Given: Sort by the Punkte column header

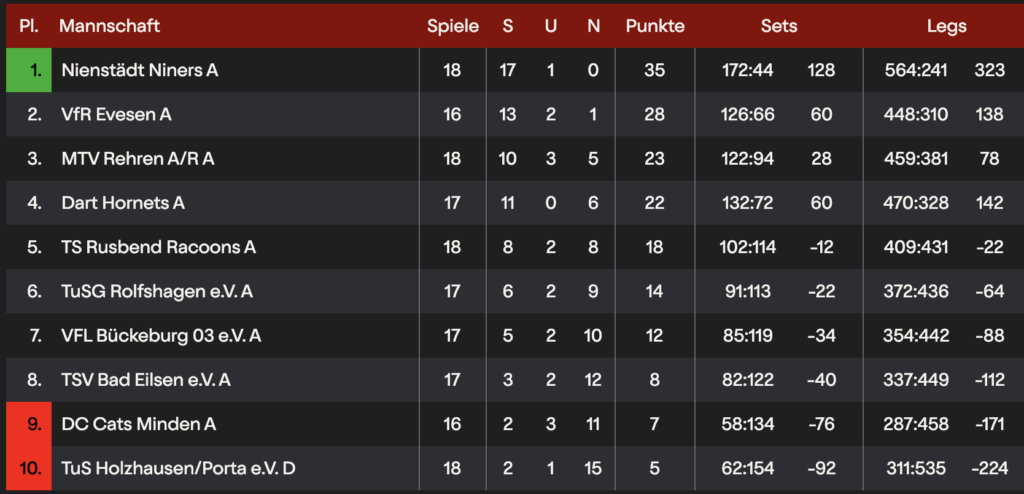Looking at the screenshot, I should (x=655, y=26).
